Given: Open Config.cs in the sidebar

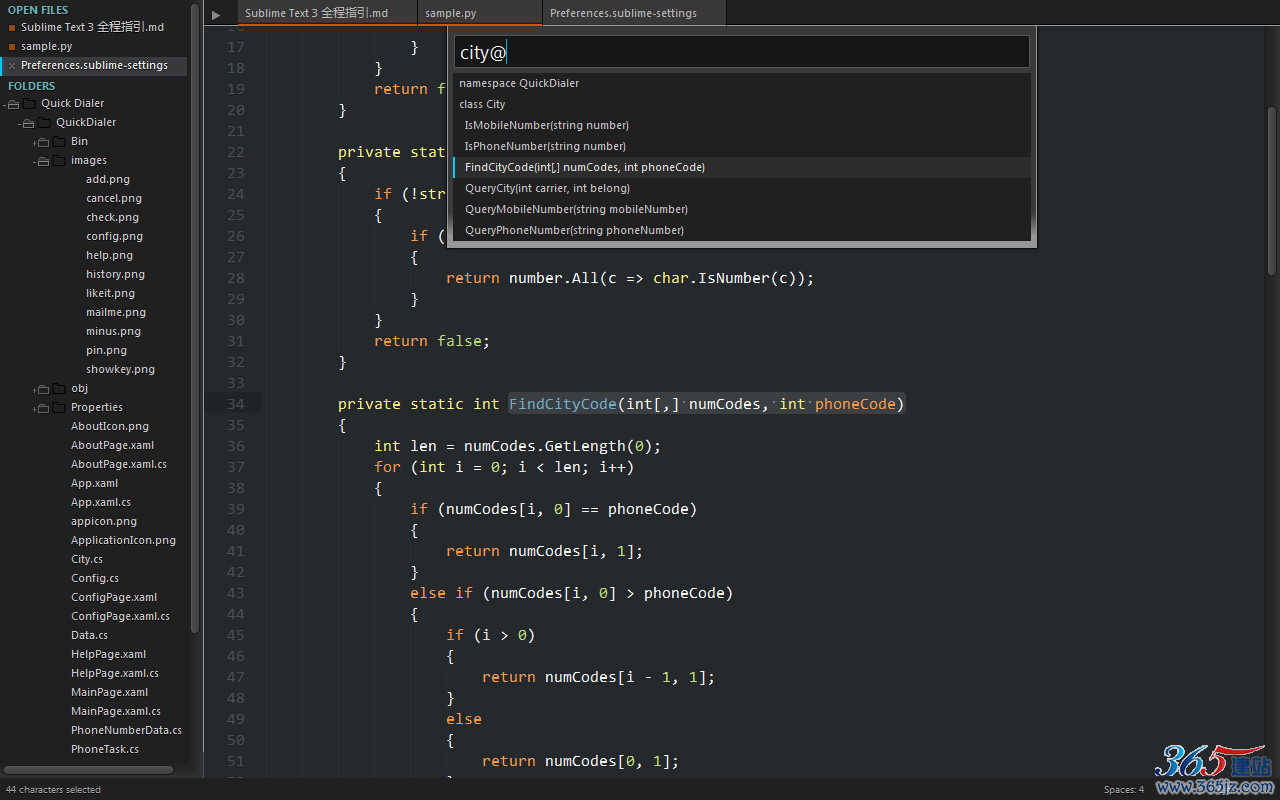Looking at the screenshot, I should (x=95, y=579).
